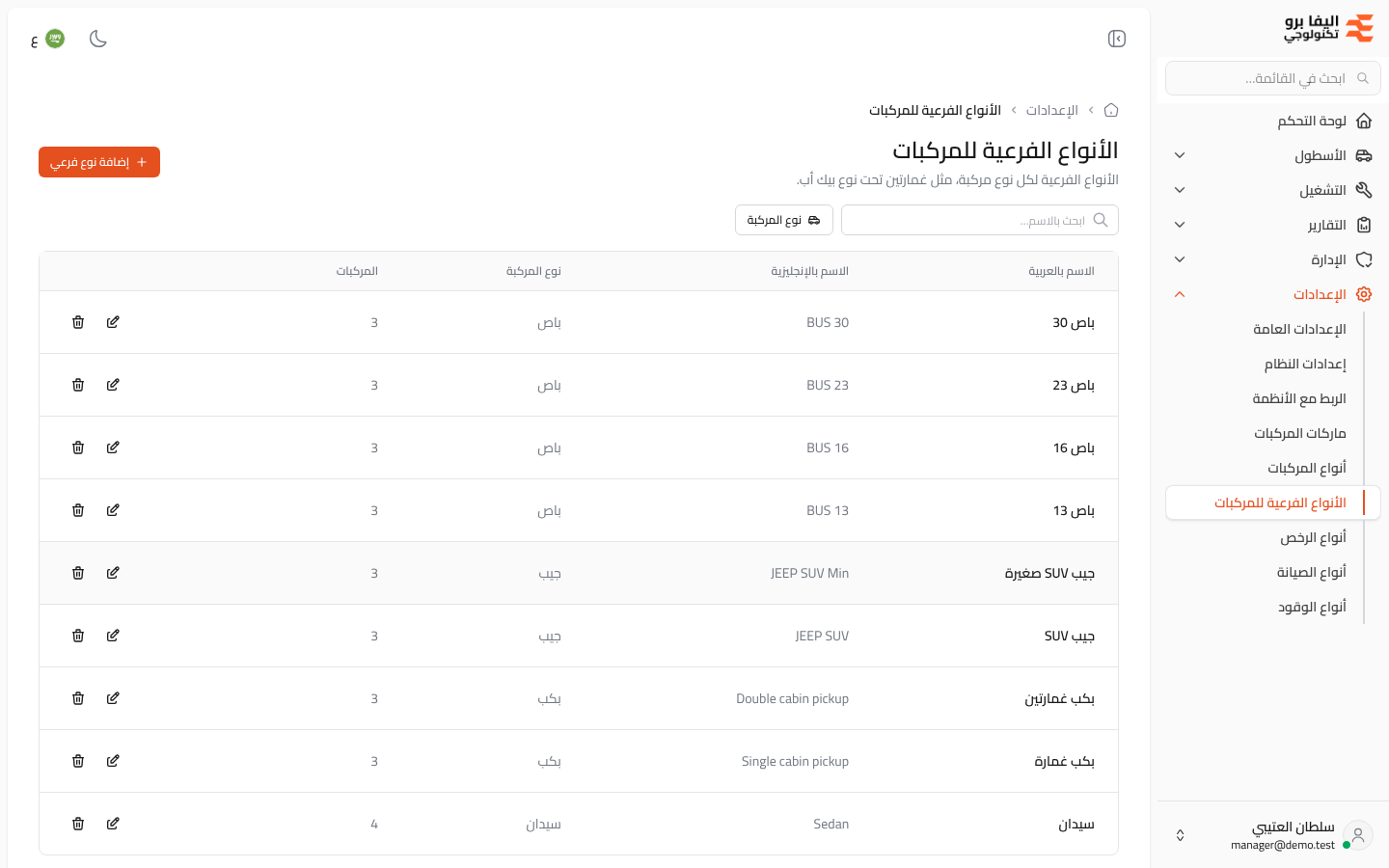Screen dimensions: 1389x868
Task: Open the user account switcher سلطان العتيبي
Action: (1273, 835)
